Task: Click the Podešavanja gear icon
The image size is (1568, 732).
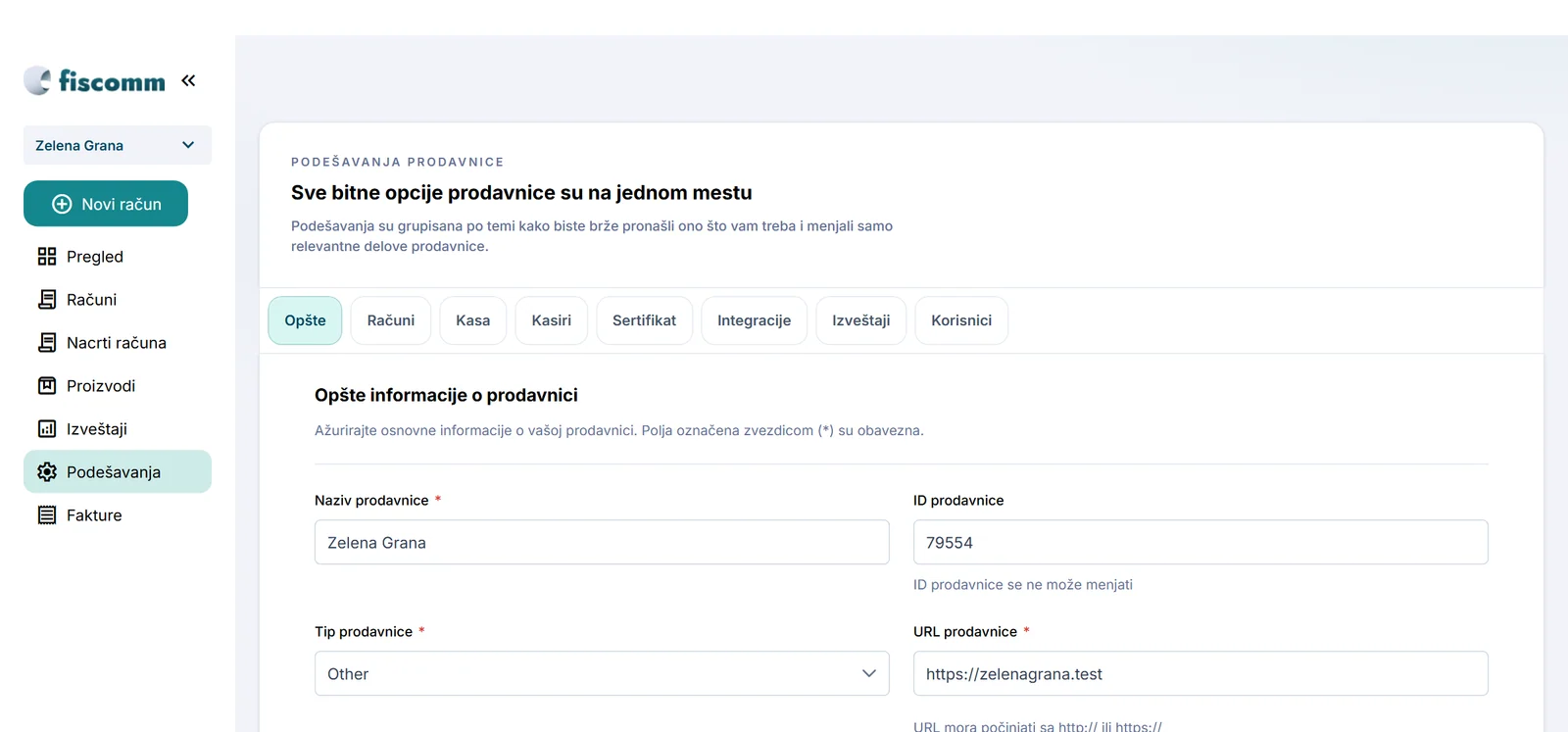Action: (x=47, y=472)
